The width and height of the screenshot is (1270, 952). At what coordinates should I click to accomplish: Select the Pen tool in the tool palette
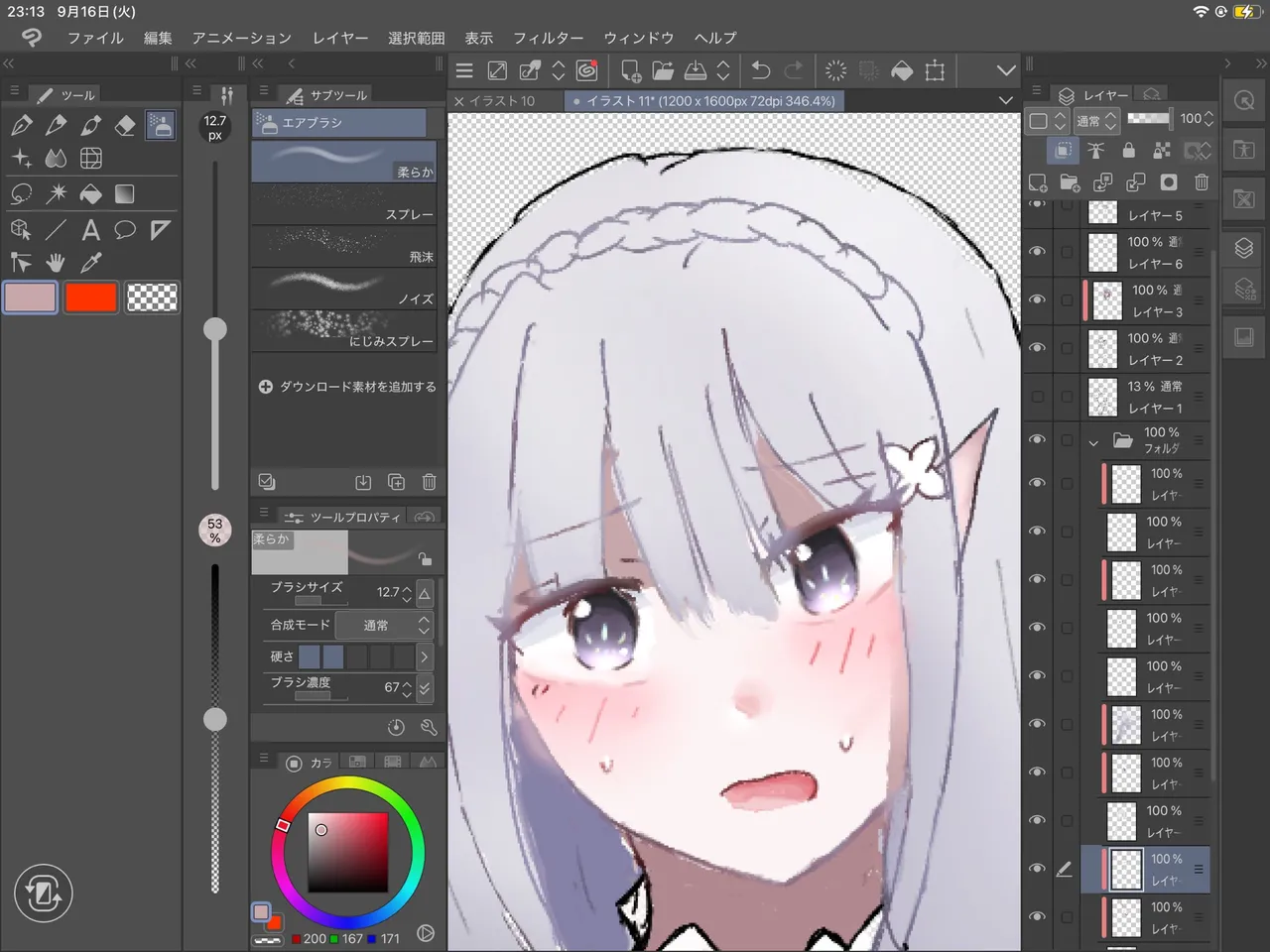pyautogui.click(x=22, y=125)
